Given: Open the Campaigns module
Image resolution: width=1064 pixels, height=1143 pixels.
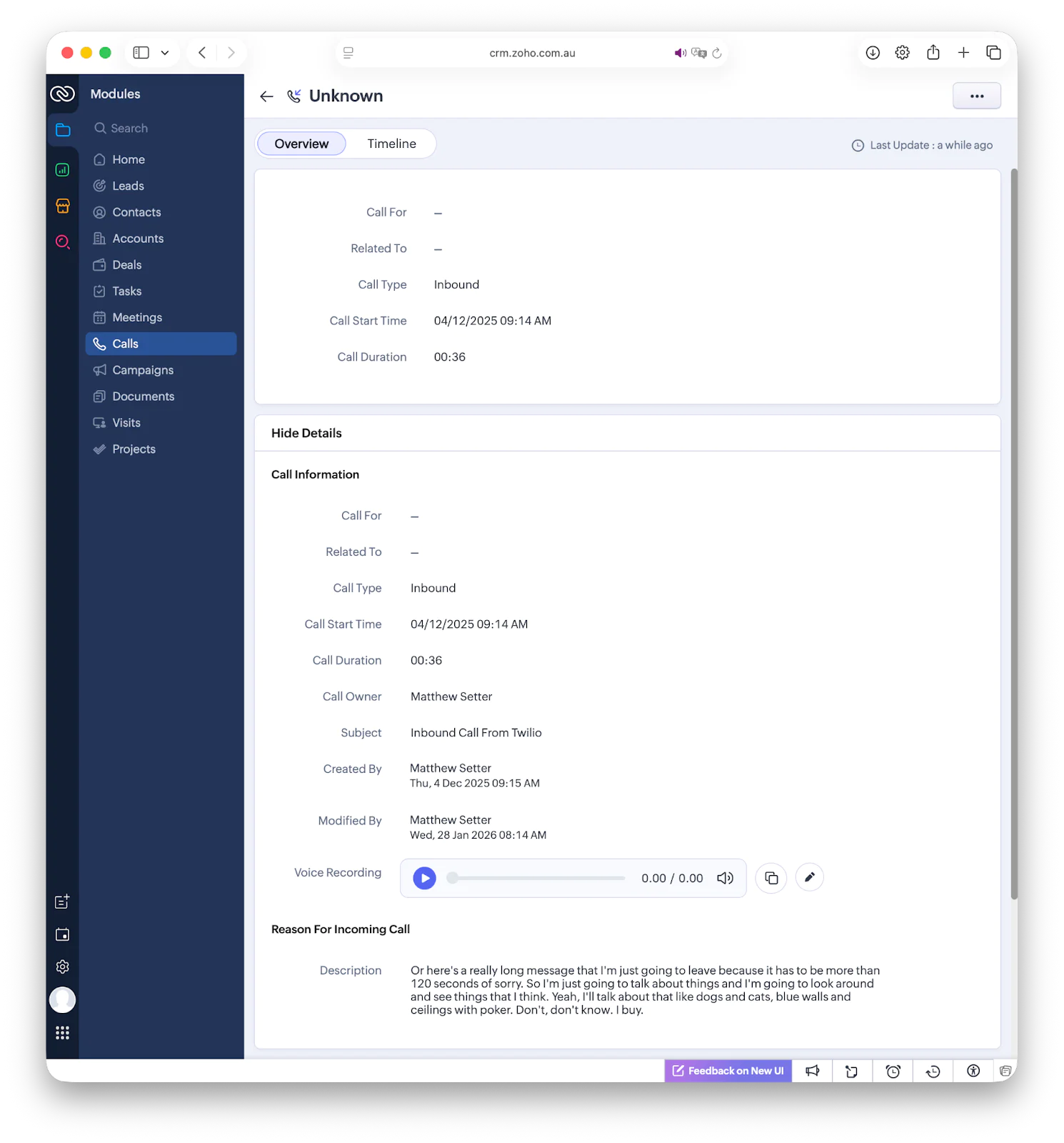Looking at the screenshot, I should [161, 370].
